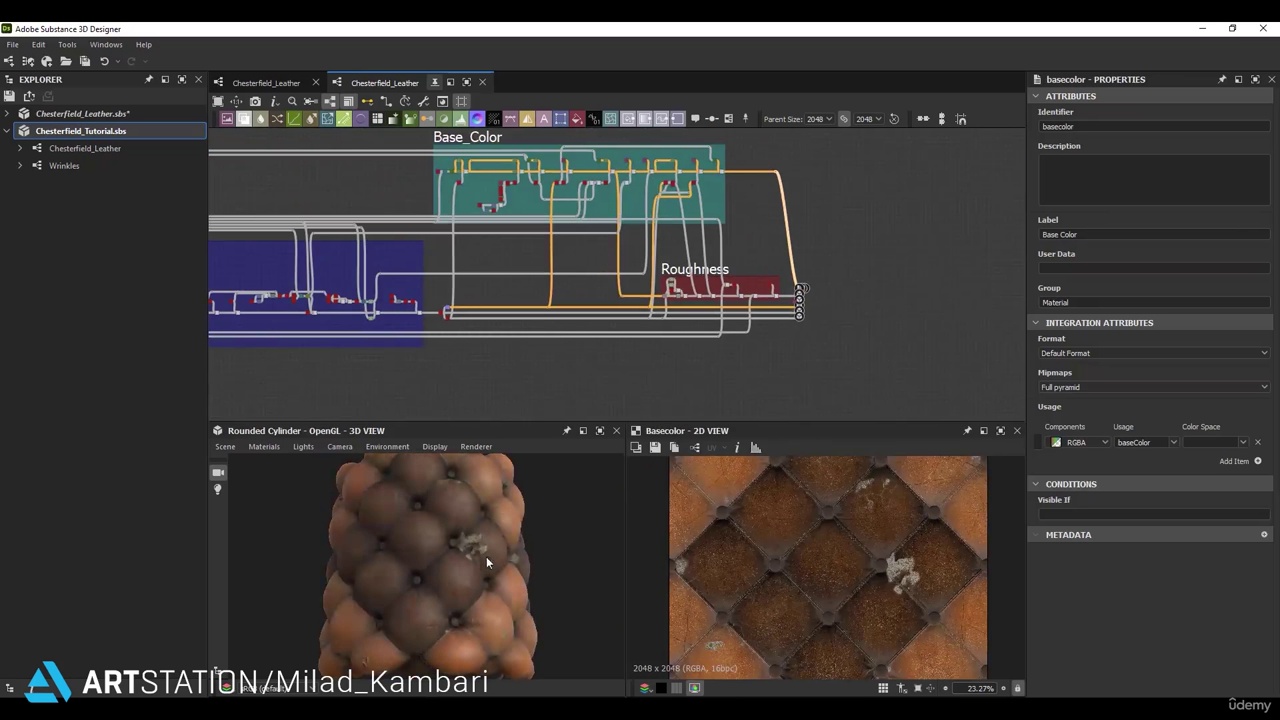Click the Description text area
The width and height of the screenshot is (1280, 720).
coord(1154,180)
